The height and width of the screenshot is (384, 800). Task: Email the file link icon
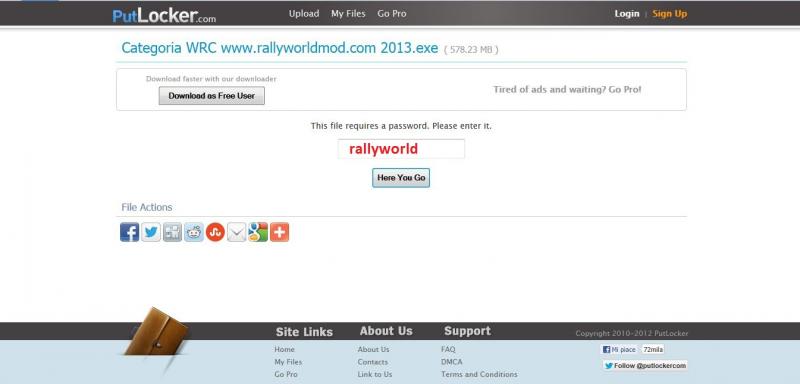(237, 232)
